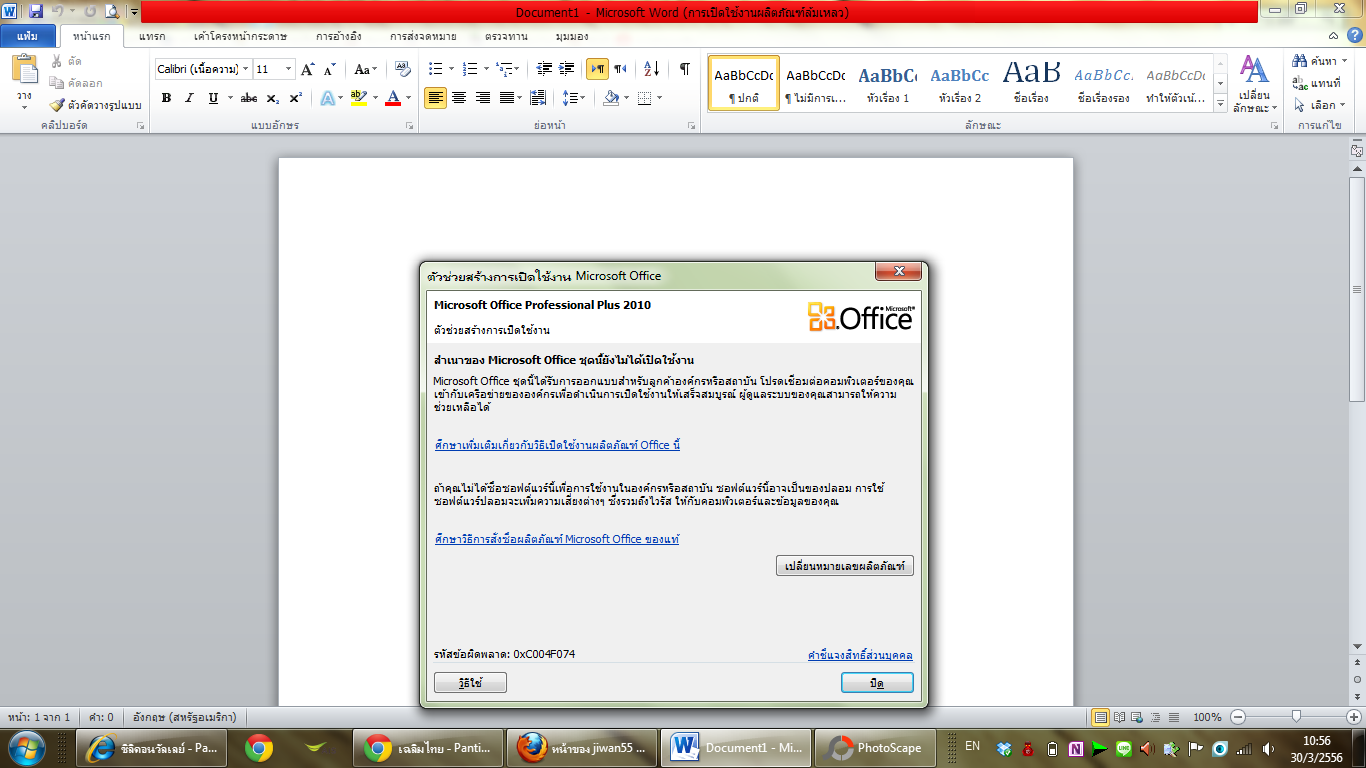Toggle Subscript formatting
This screenshot has width=1366, height=768.
273,98
